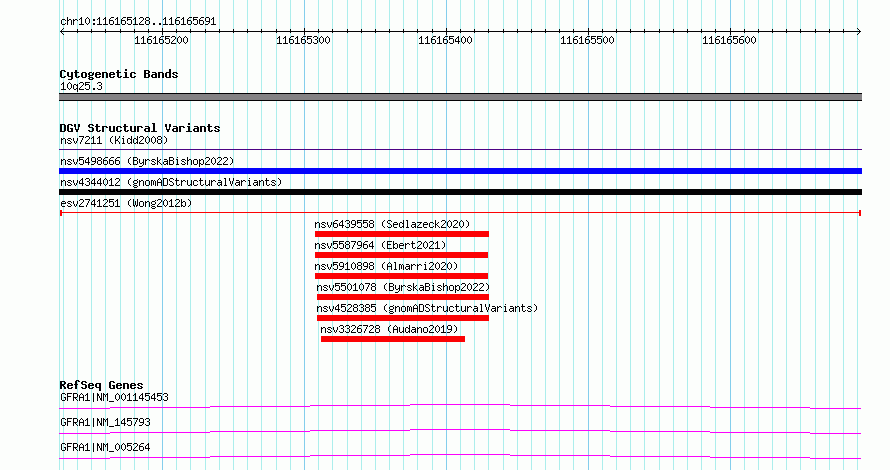Viewport: 890px width, 470px height.
Task: Open nsv6439558 (Sedlazeck2020) variant label
Action: (392, 224)
